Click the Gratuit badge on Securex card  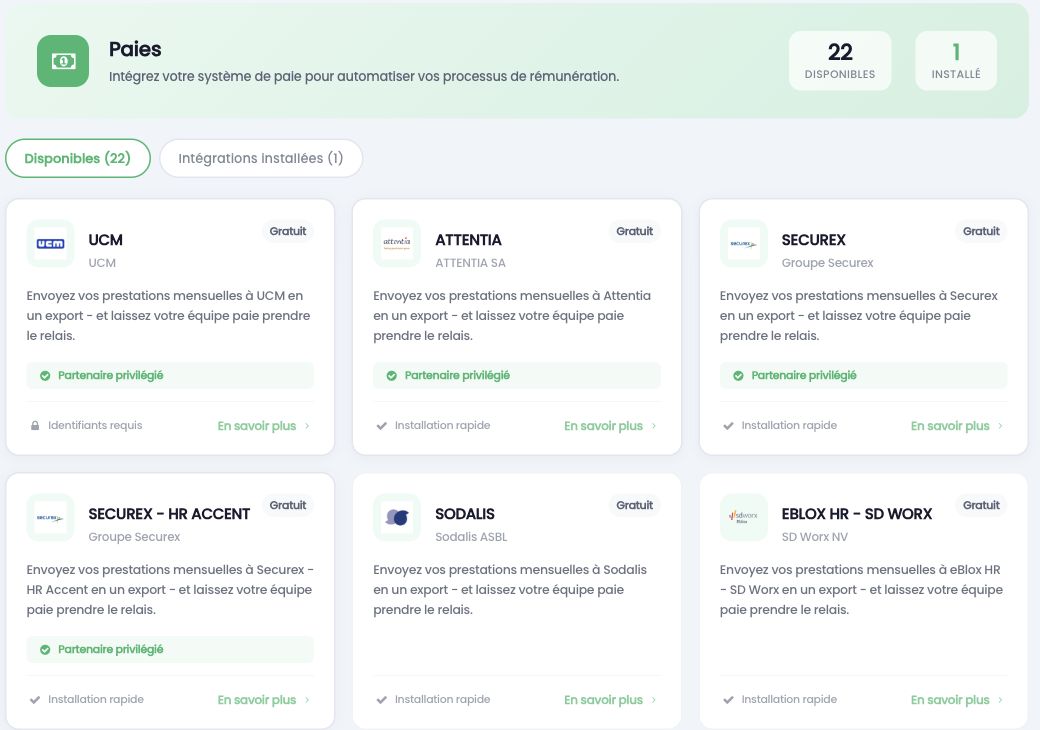[981, 231]
